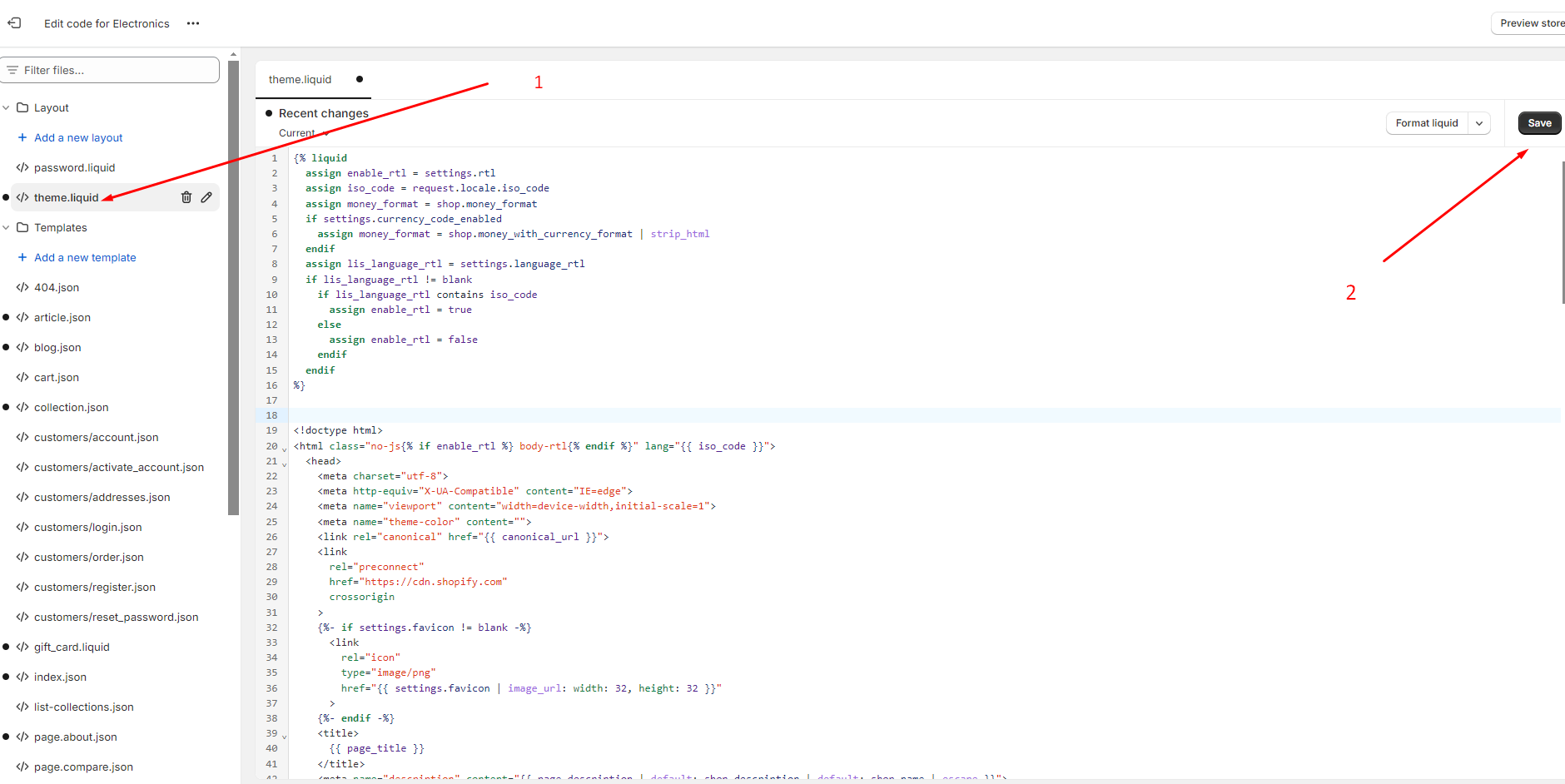This screenshot has height=784, width=1565.
Task: Click the file sidebar vertical scrollbar
Action: (x=233, y=287)
